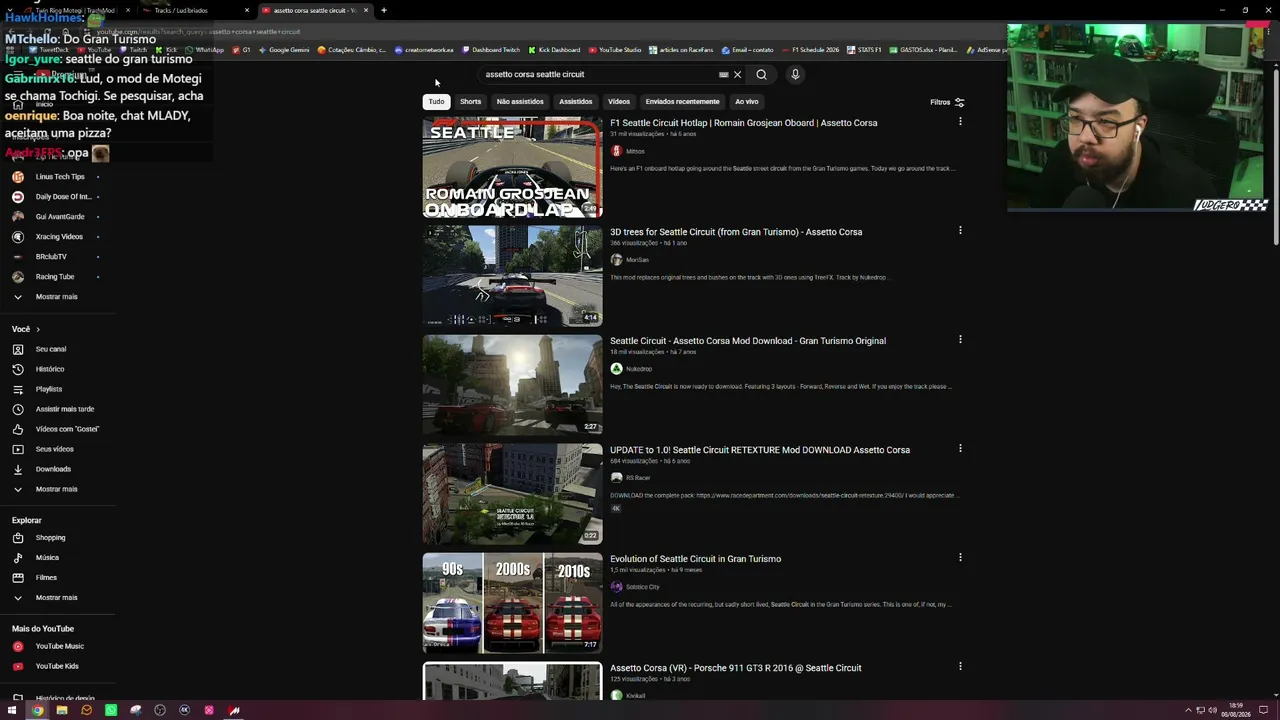Open options menu for F1 Seattle Circuit Hotlap video
Image resolution: width=1280 pixels, height=720 pixels.
pos(960,122)
